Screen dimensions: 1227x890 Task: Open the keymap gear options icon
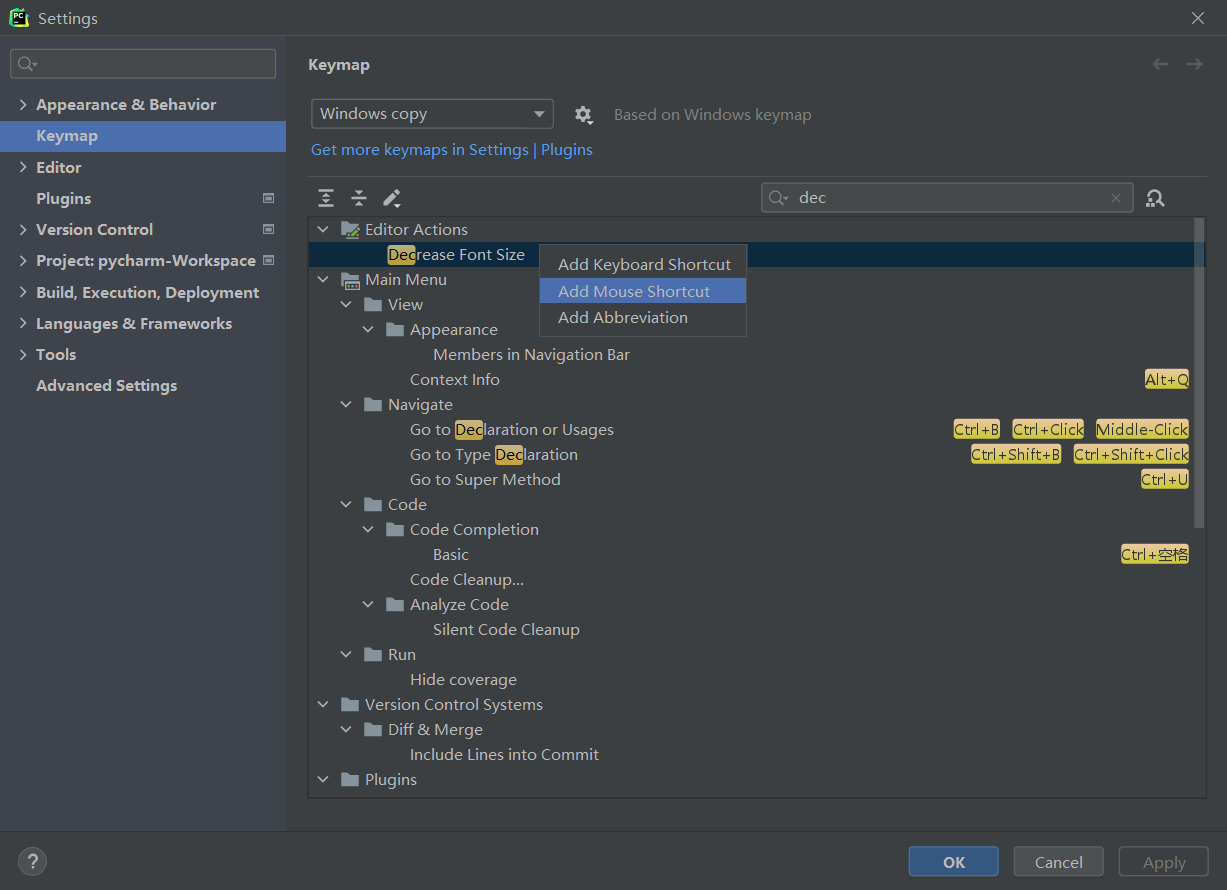(x=584, y=115)
